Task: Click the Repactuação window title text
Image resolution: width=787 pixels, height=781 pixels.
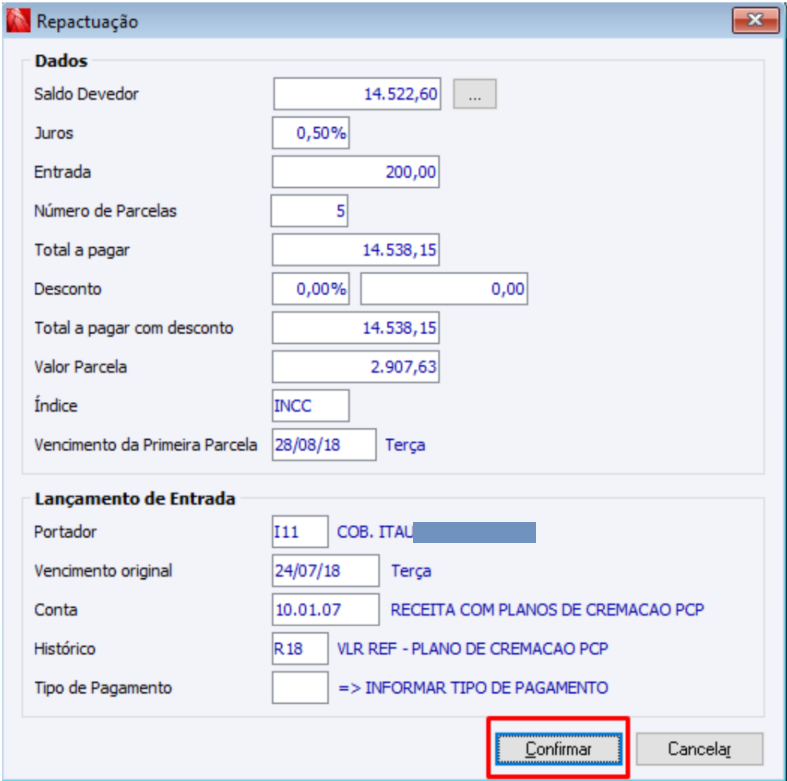Action: coord(87,22)
